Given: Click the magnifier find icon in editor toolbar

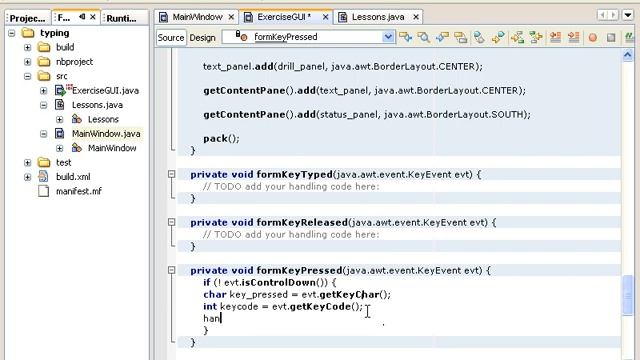Looking at the screenshot, I should (424, 37).
